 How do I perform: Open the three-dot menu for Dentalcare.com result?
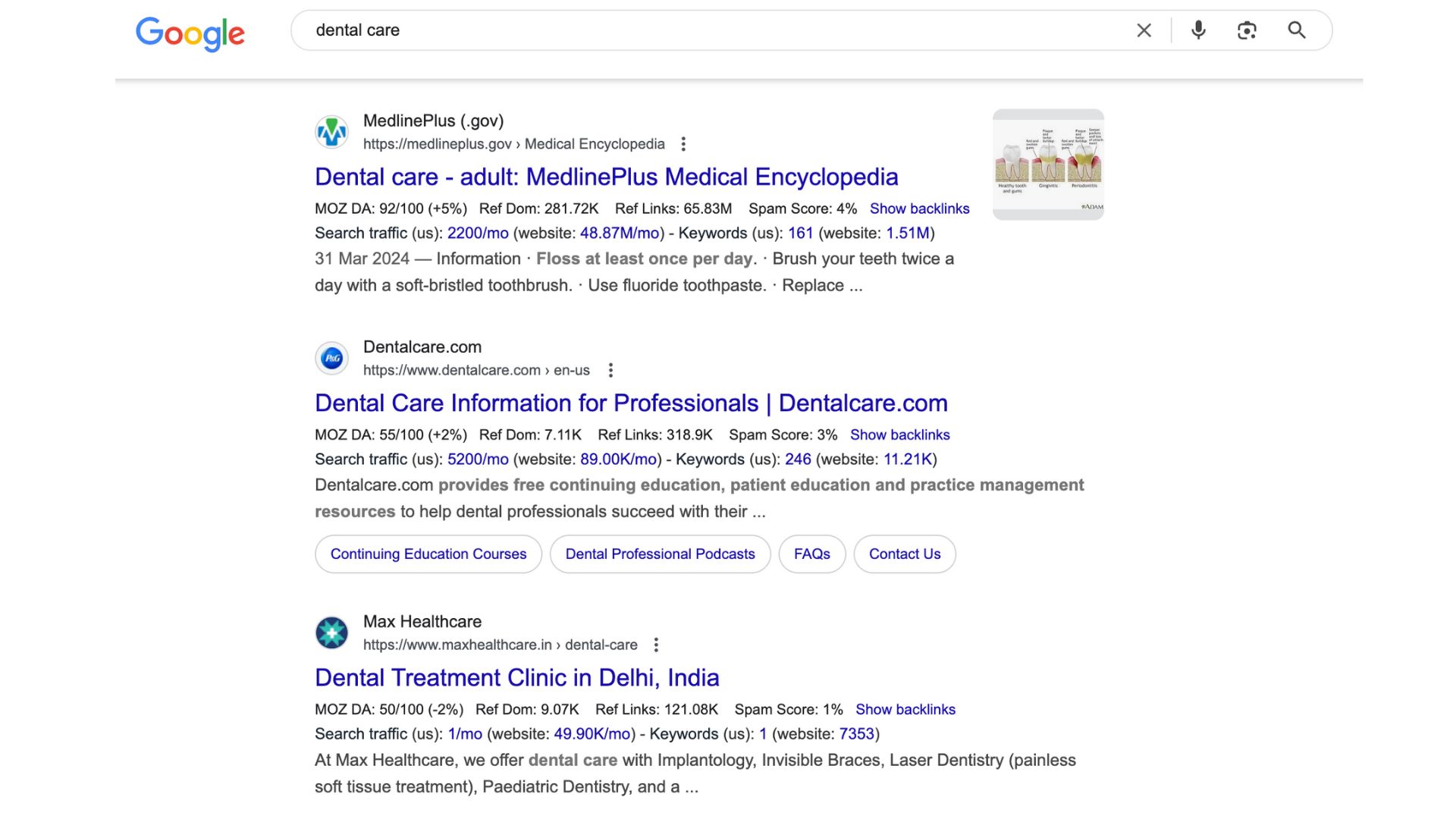point(610,370)
